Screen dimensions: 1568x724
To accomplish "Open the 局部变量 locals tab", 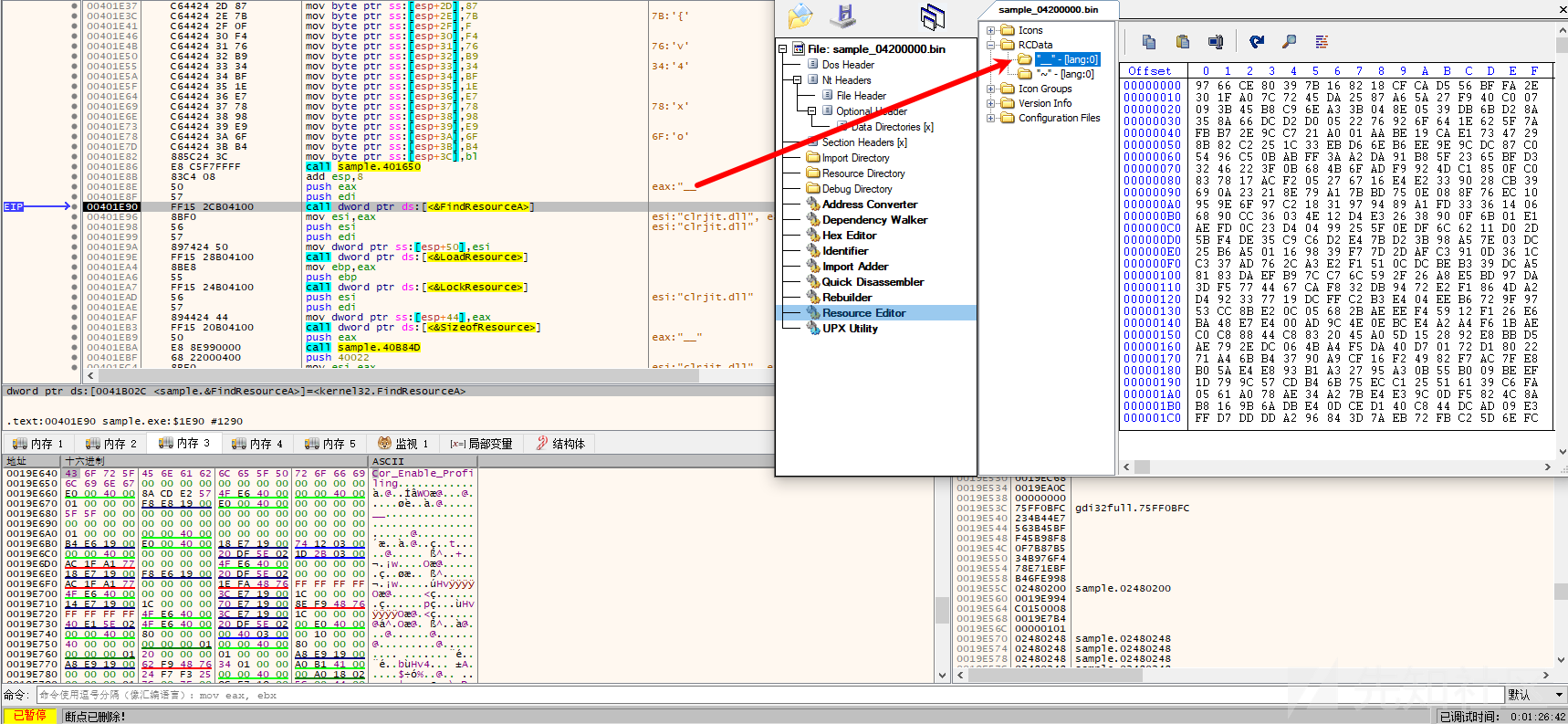I will click(481, 444).
